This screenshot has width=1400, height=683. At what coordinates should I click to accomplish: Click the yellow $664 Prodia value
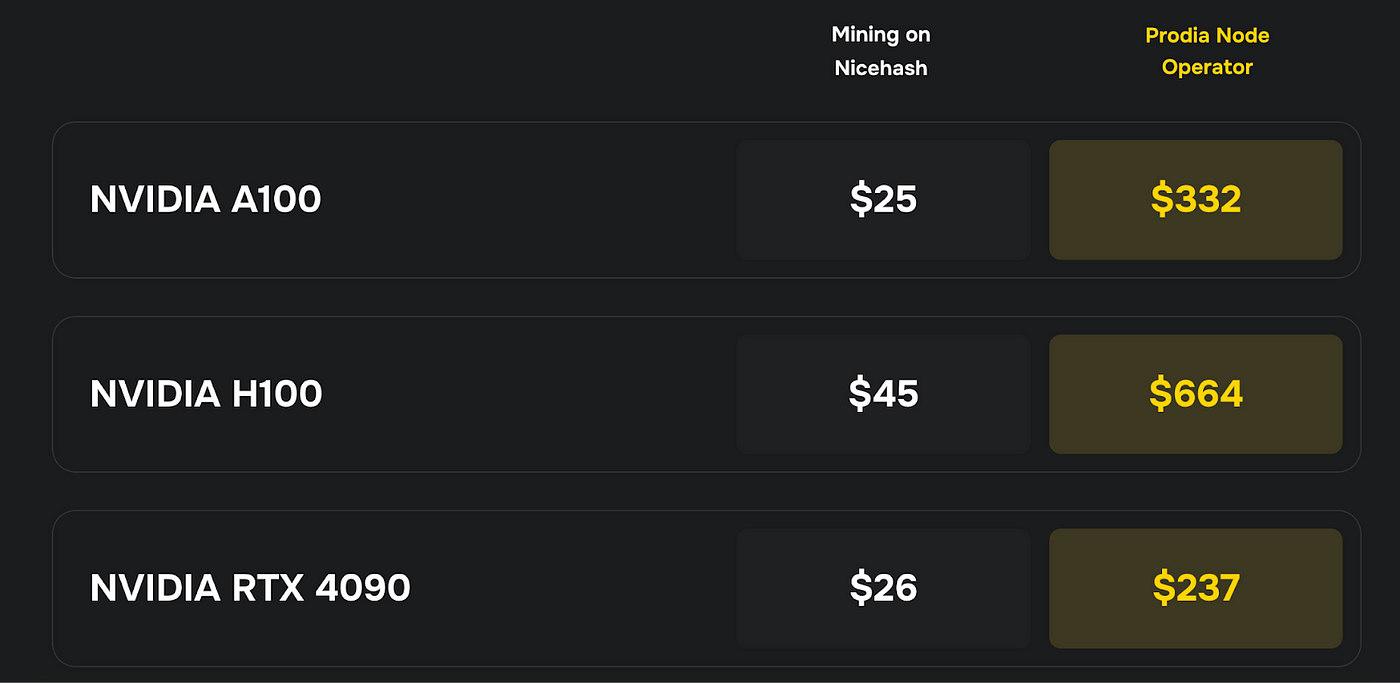[x=1196, y=394]
